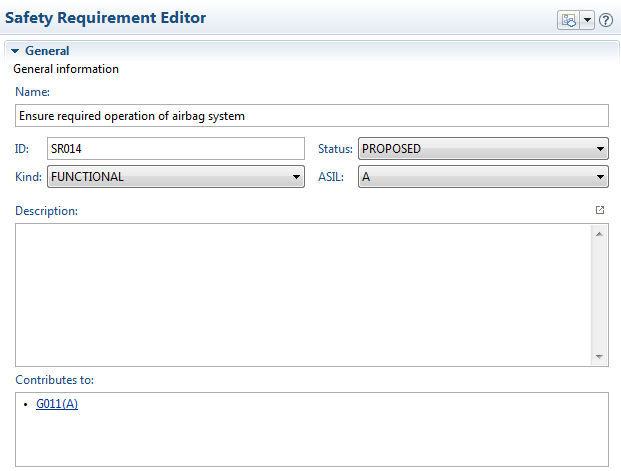This screenshot has width=621, height=471.
Task: Click inside the Description text area
Action: [x=300, y=294]
